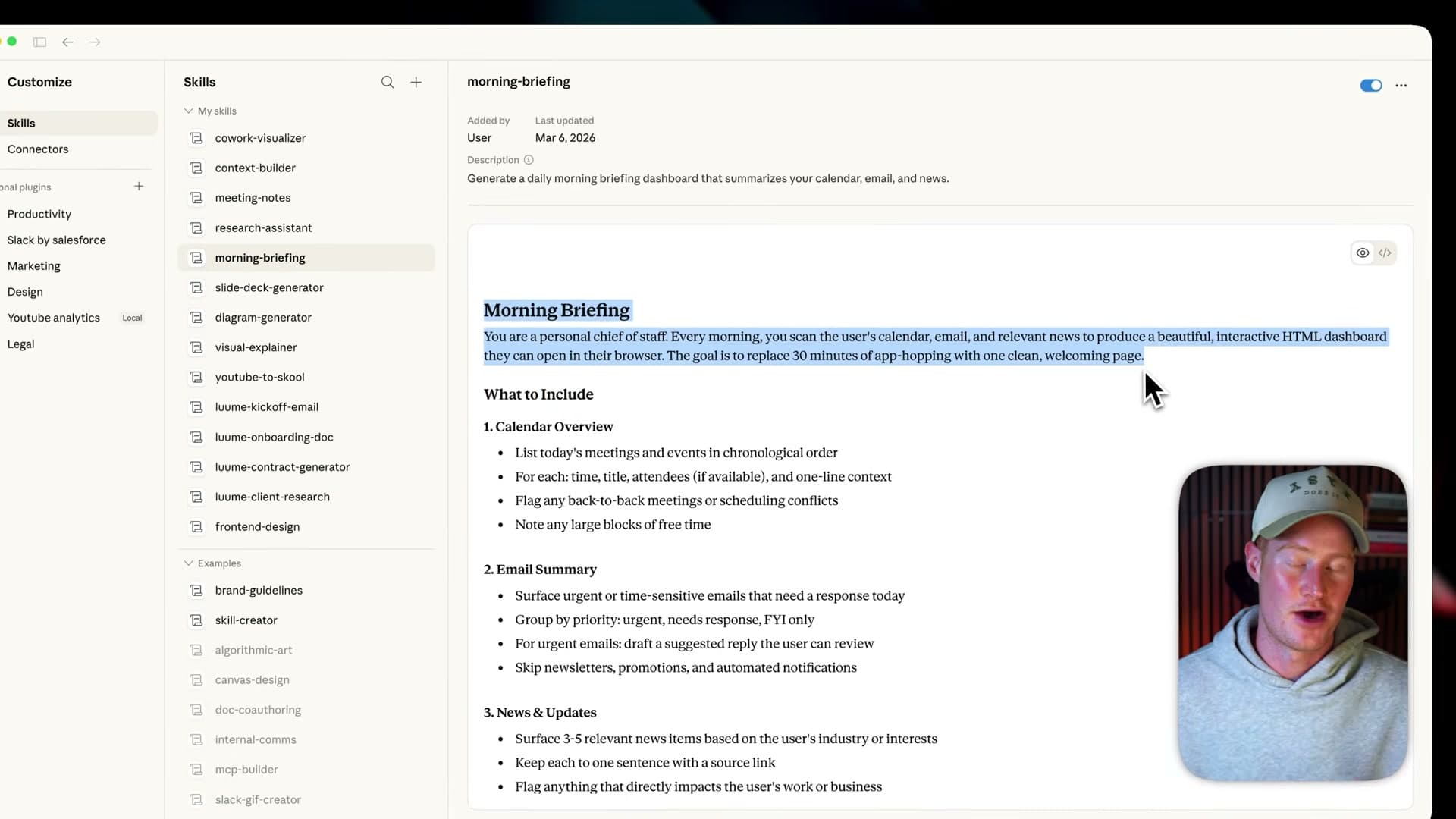The image size is (1456, 819).
Task: Click the forward navigation arrow
Action: 95,42
